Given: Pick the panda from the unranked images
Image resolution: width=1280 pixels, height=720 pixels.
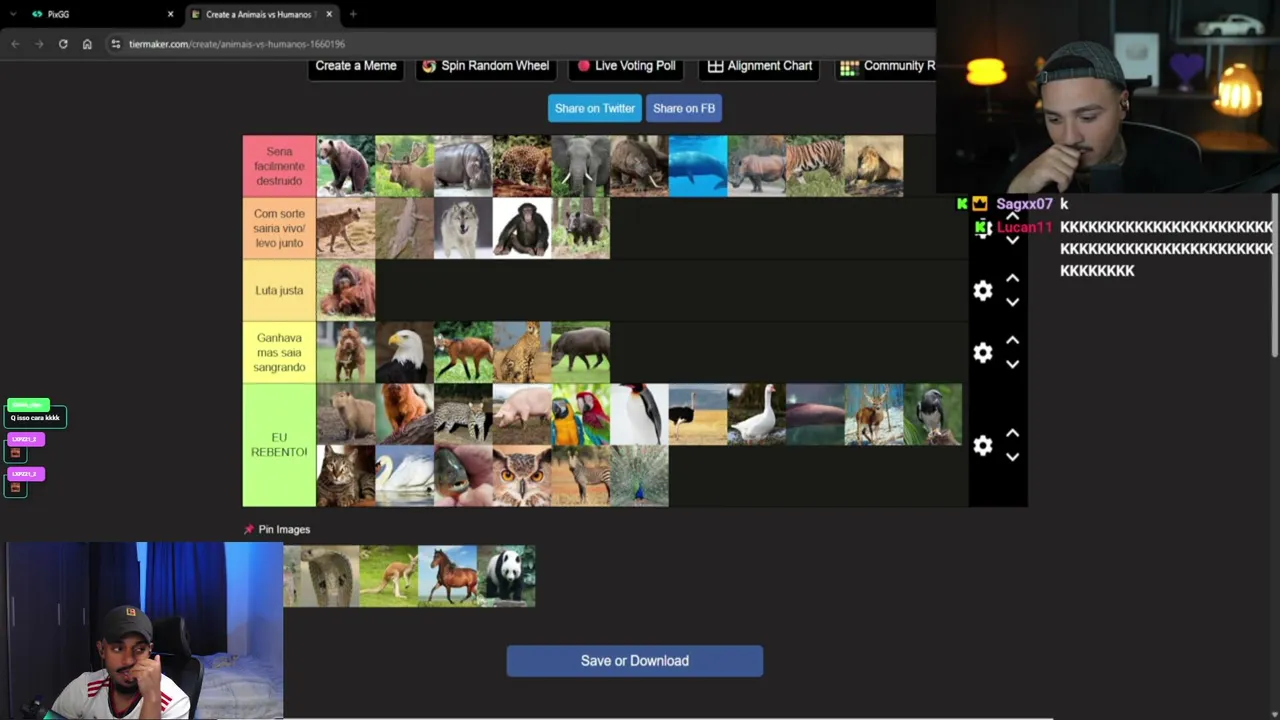Looking at the screenshot, I should pos(506,576).
